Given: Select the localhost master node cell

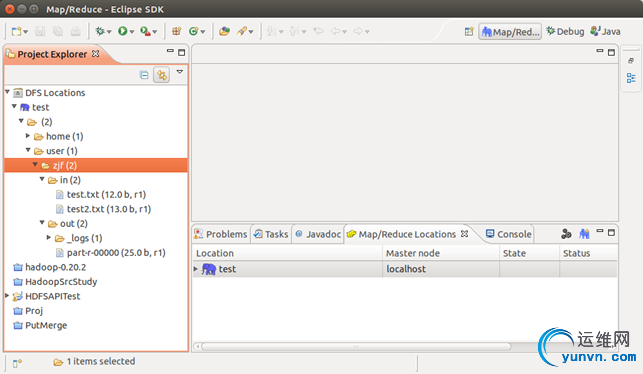Looking at the screenshot, I should click(441, 269).
